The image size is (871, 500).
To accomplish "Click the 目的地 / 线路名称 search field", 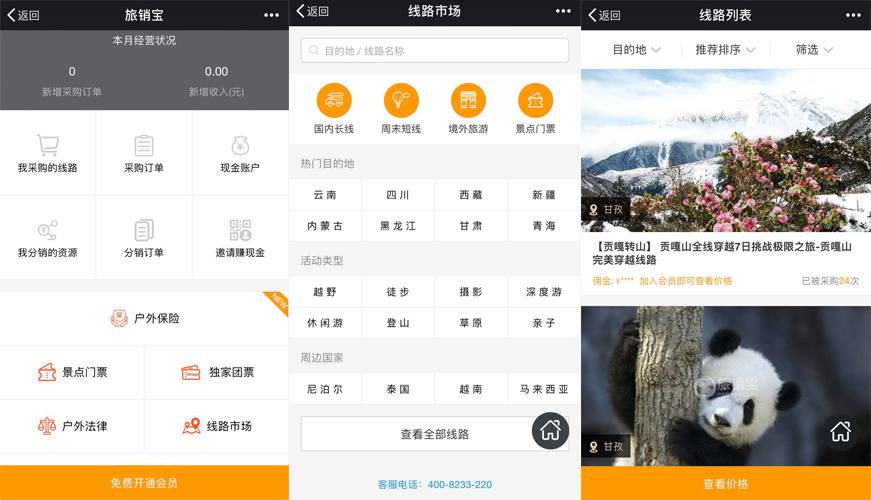I will coord(435,50).
